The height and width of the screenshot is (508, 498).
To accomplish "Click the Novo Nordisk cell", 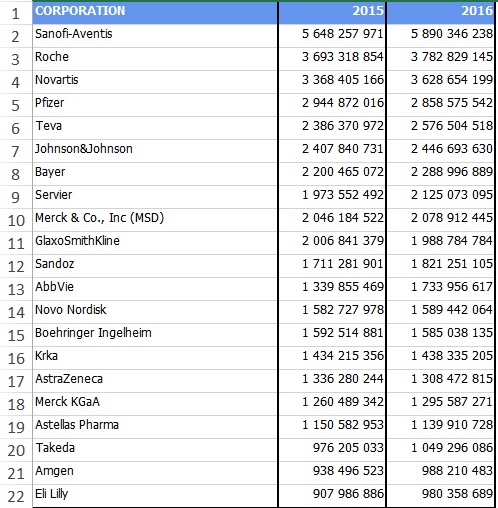I will (x=155, y=312).
